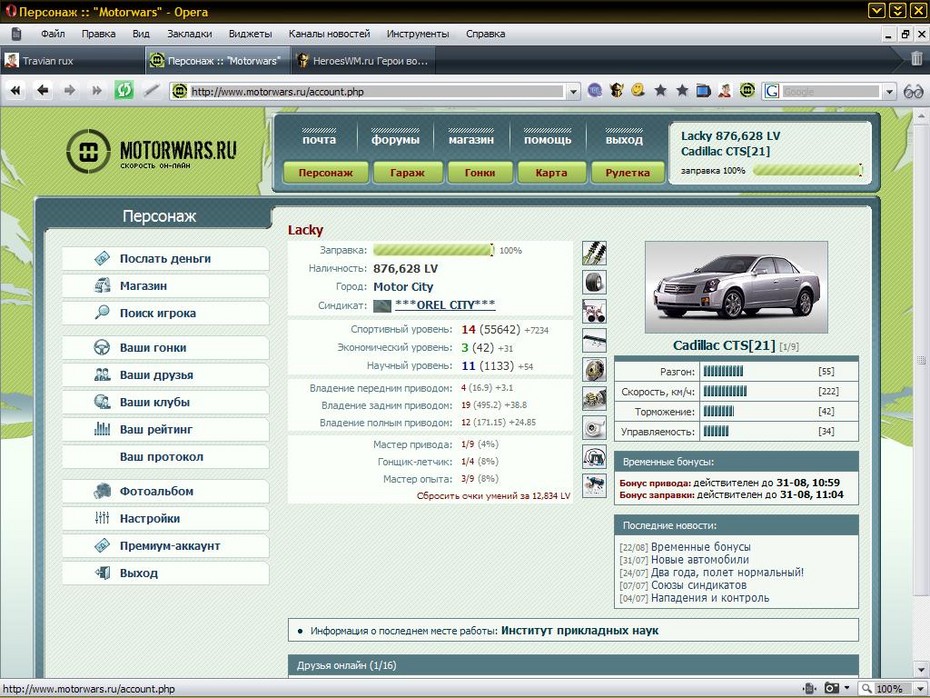
Task: Click the Opera reload button in toolbar
Action: (124, 91)
